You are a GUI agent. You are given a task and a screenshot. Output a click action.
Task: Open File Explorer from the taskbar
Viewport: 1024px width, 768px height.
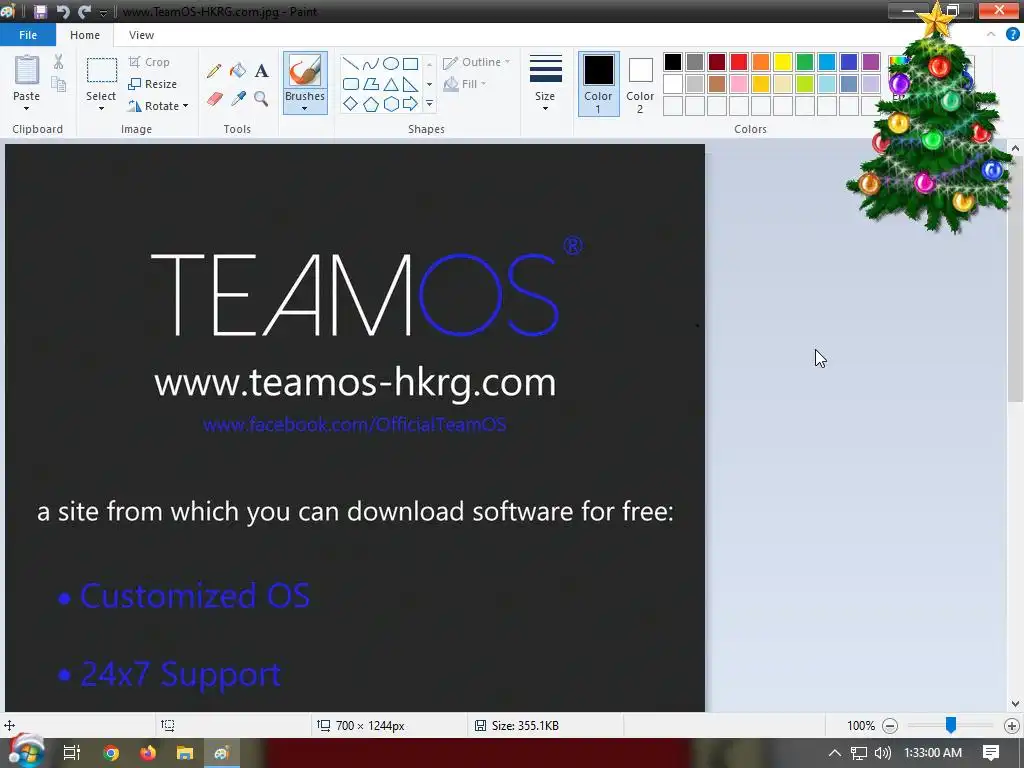185,753
